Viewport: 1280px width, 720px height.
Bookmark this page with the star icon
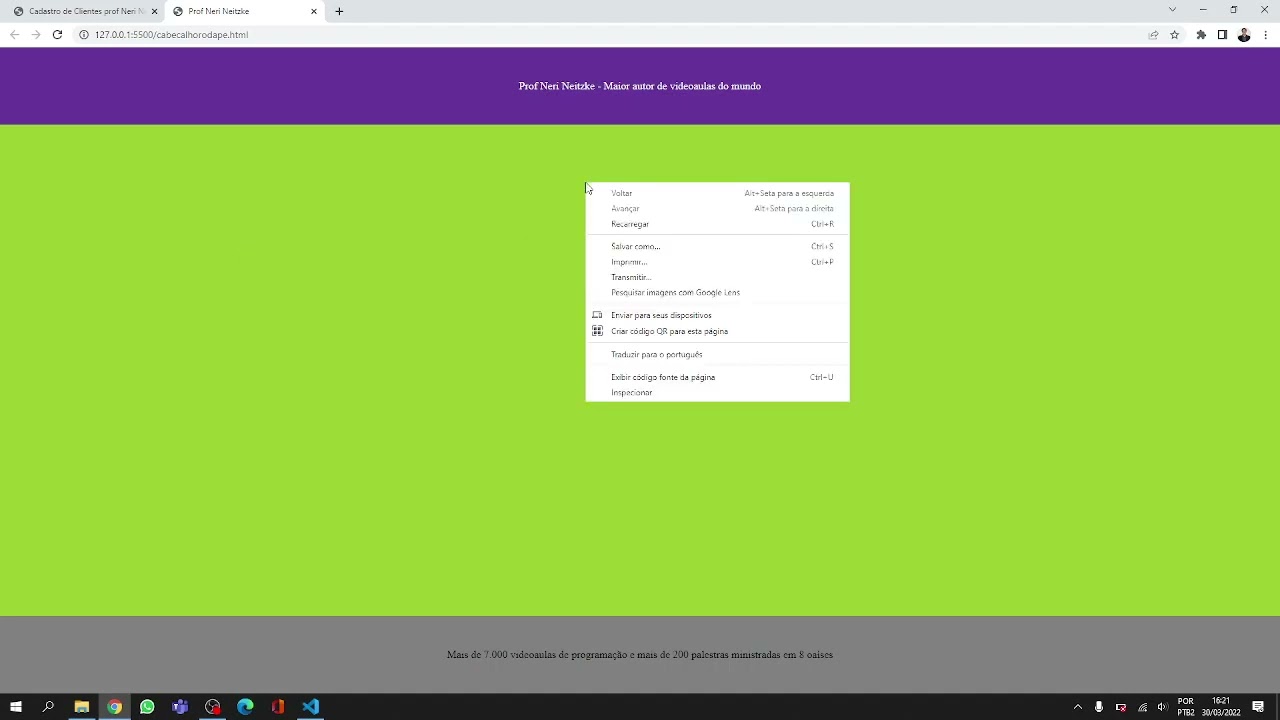pyautogui.click(x=1175, y=34)
